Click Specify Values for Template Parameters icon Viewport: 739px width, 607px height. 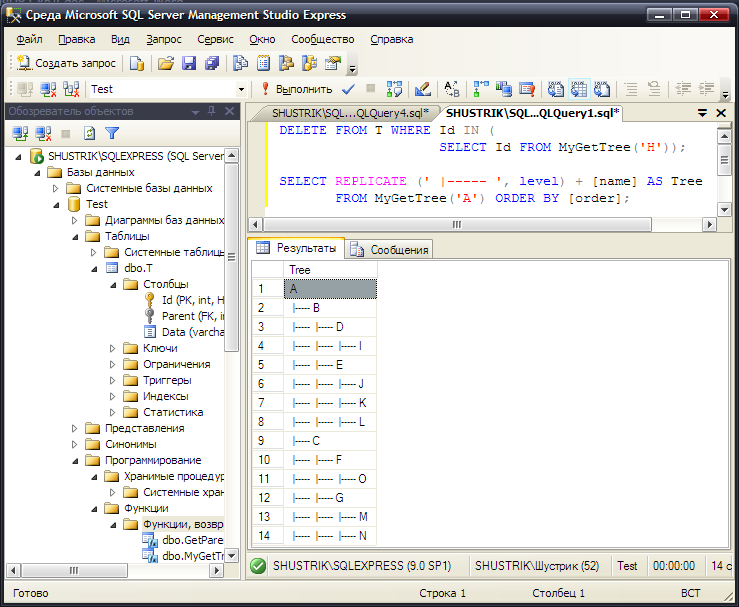pyautogui.click(x=452, y=89)
